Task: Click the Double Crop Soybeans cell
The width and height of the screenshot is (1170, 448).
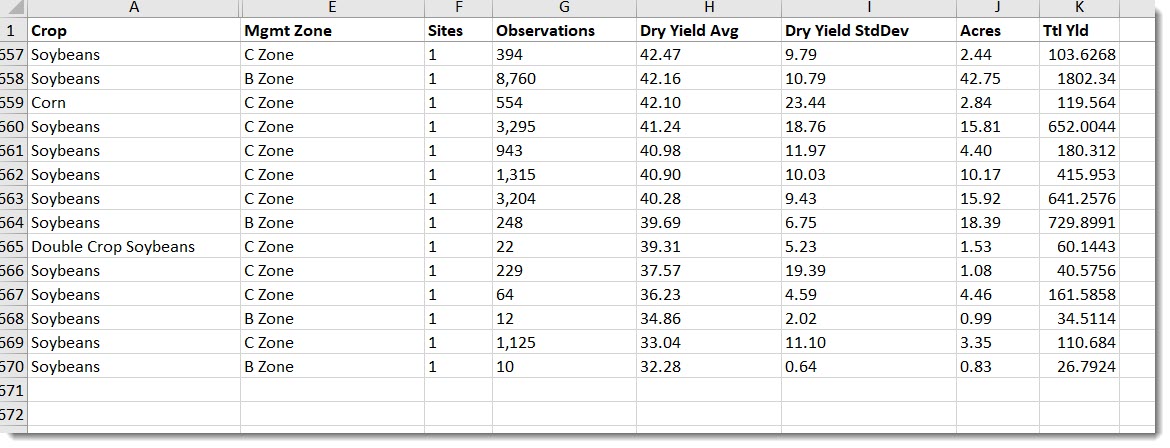Action: click(x=113, y=247)
